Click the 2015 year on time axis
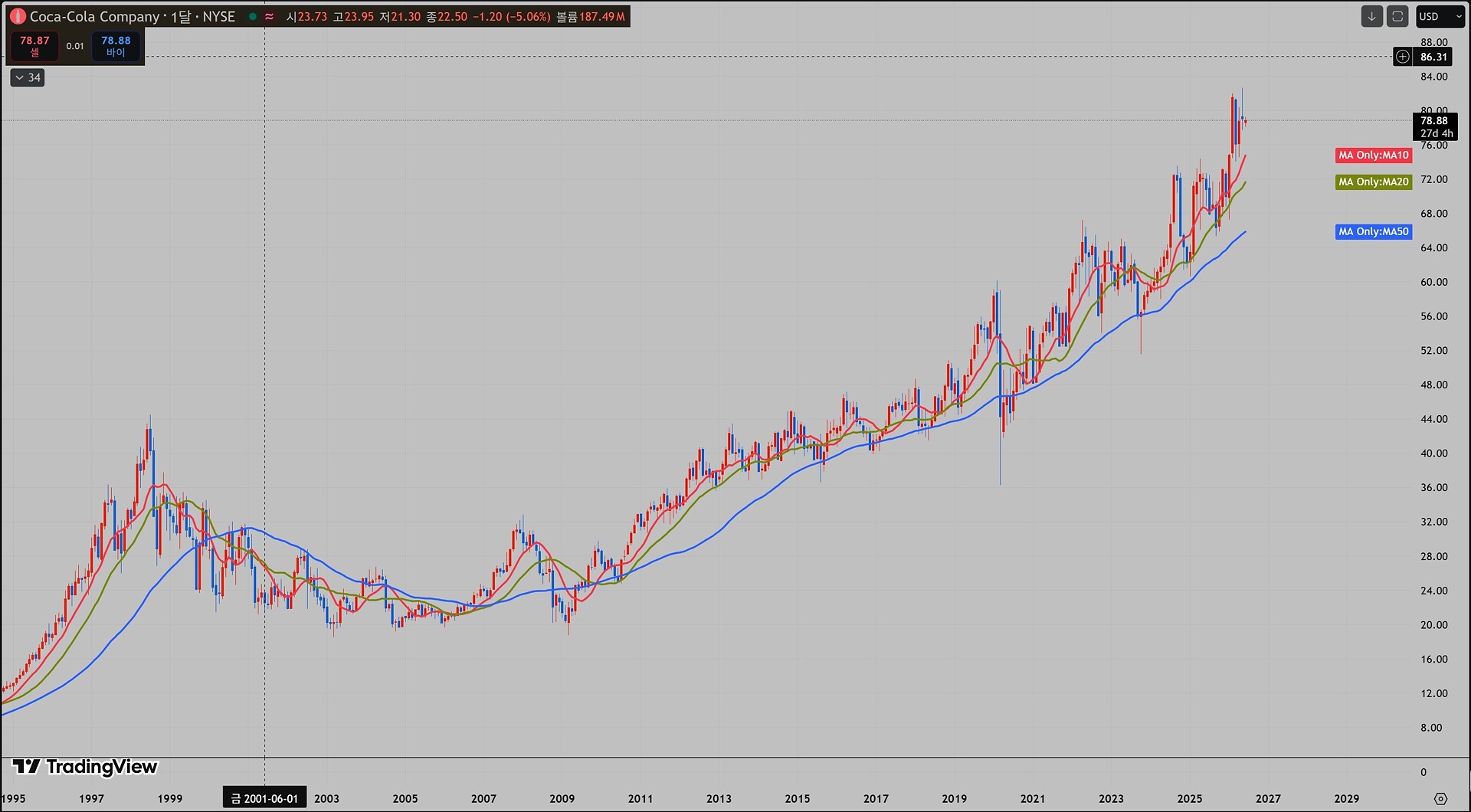The width and height of the screenshot is (1471, 812). (798, 798)
